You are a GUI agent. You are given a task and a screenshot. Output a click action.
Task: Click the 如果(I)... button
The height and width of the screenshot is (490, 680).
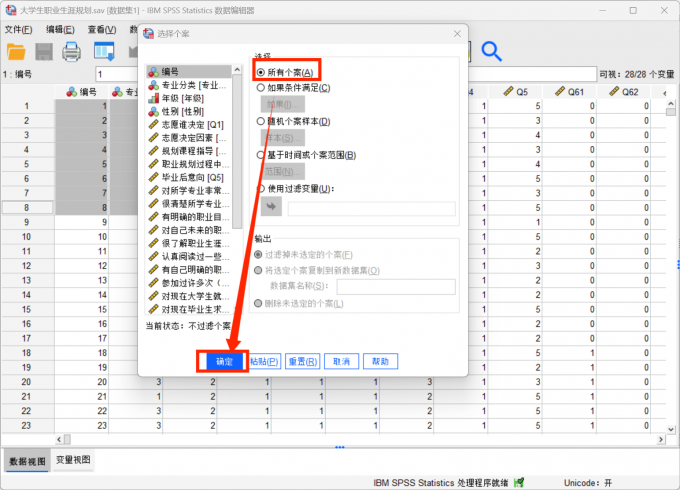click(x=282, y=104)
